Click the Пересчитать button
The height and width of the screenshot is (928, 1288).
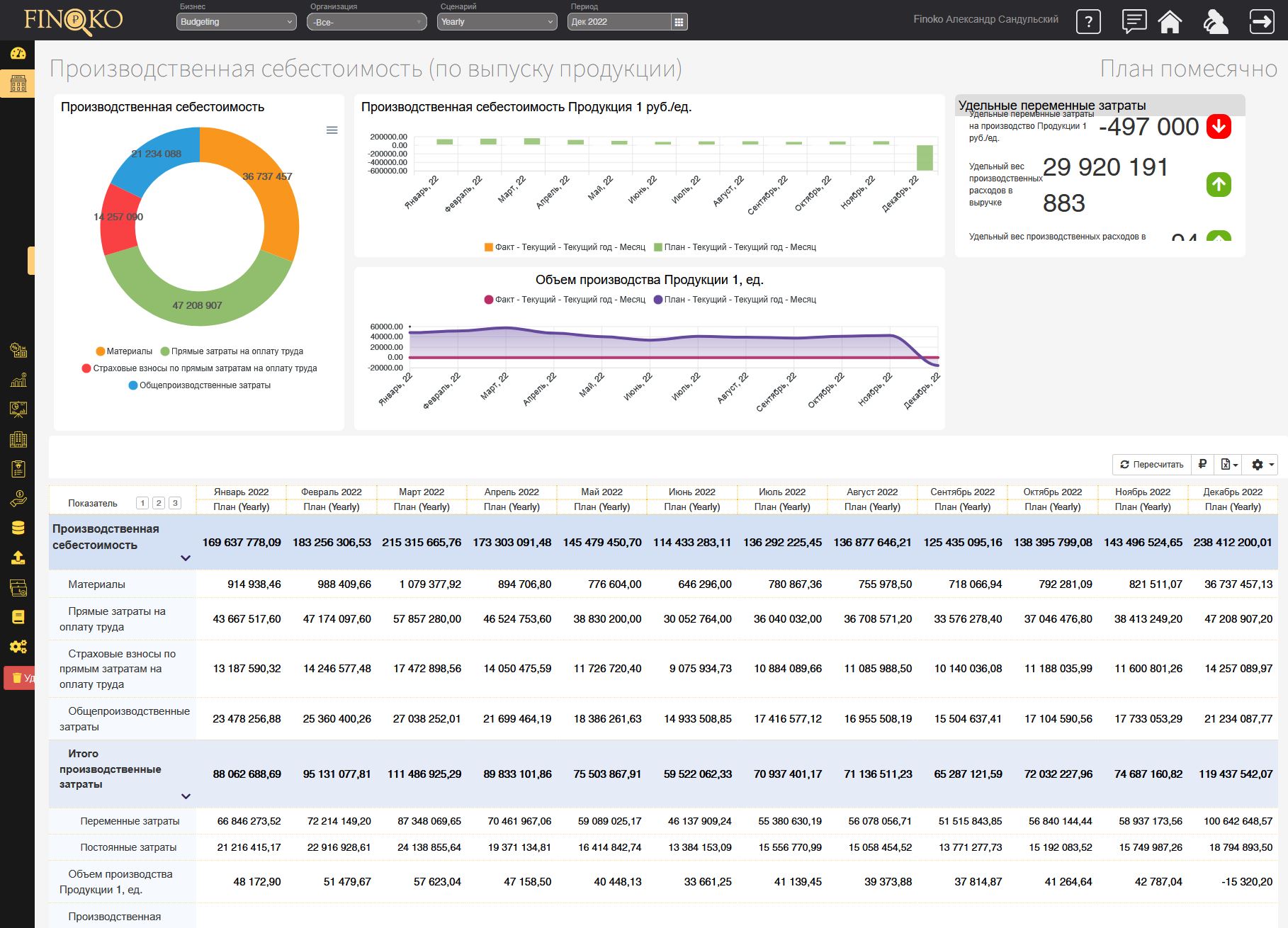[x=1151, y=465]
